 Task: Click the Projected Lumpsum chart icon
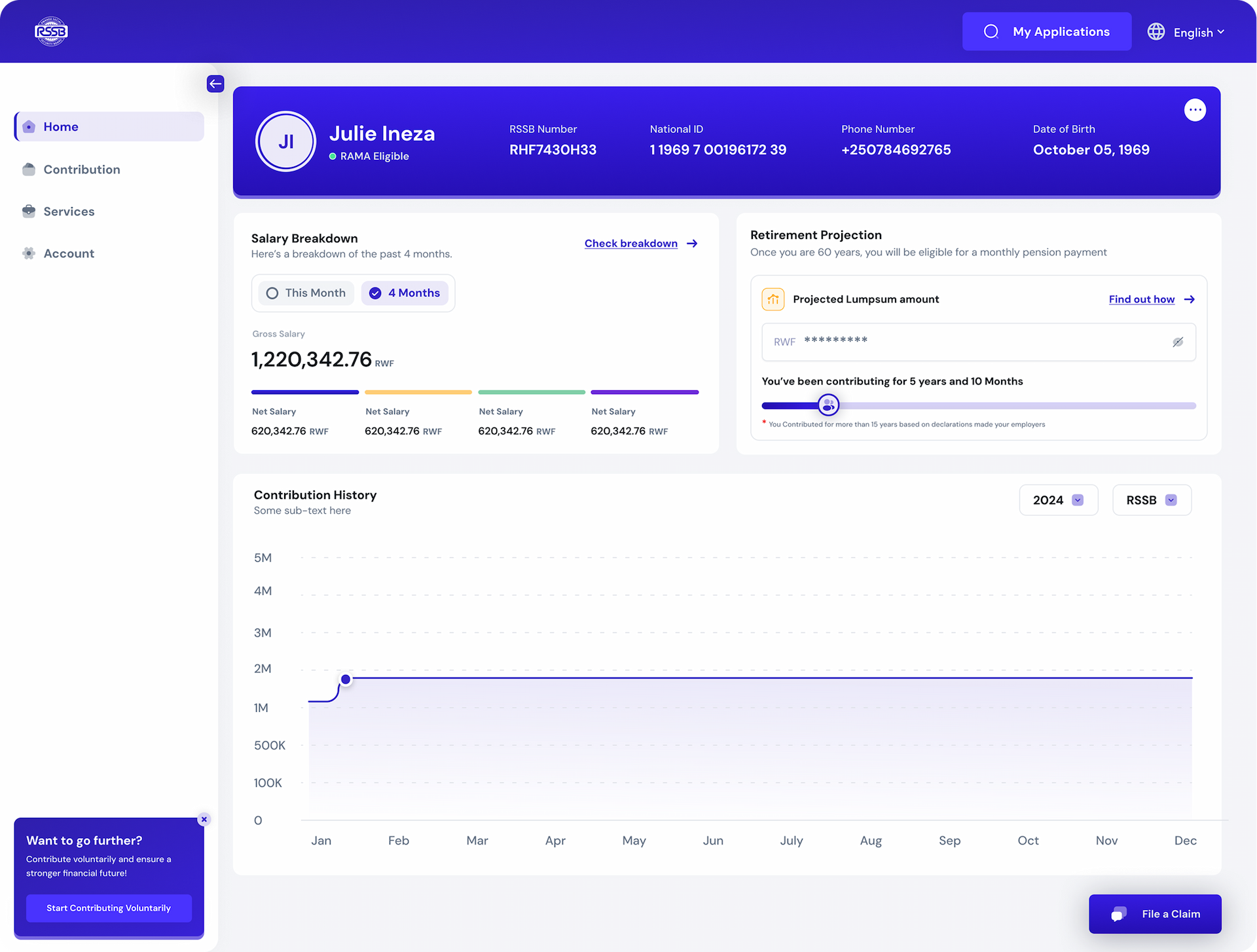pyautogui.click(x=773, y=299)
